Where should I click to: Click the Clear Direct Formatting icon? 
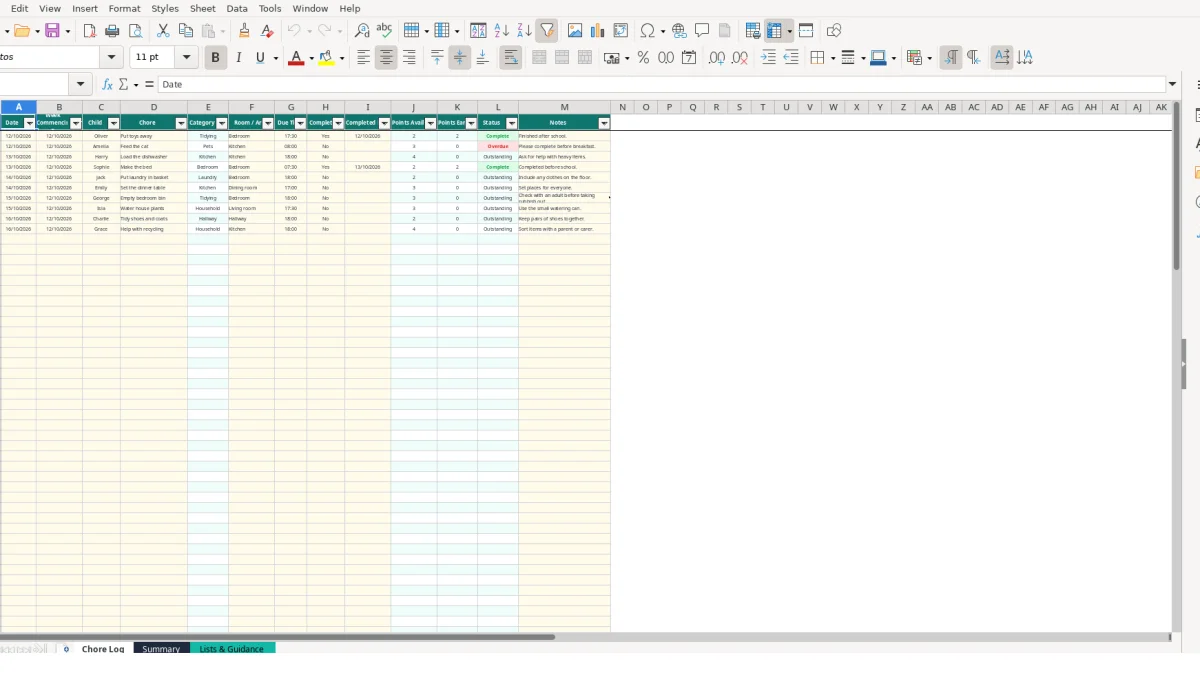267,31
